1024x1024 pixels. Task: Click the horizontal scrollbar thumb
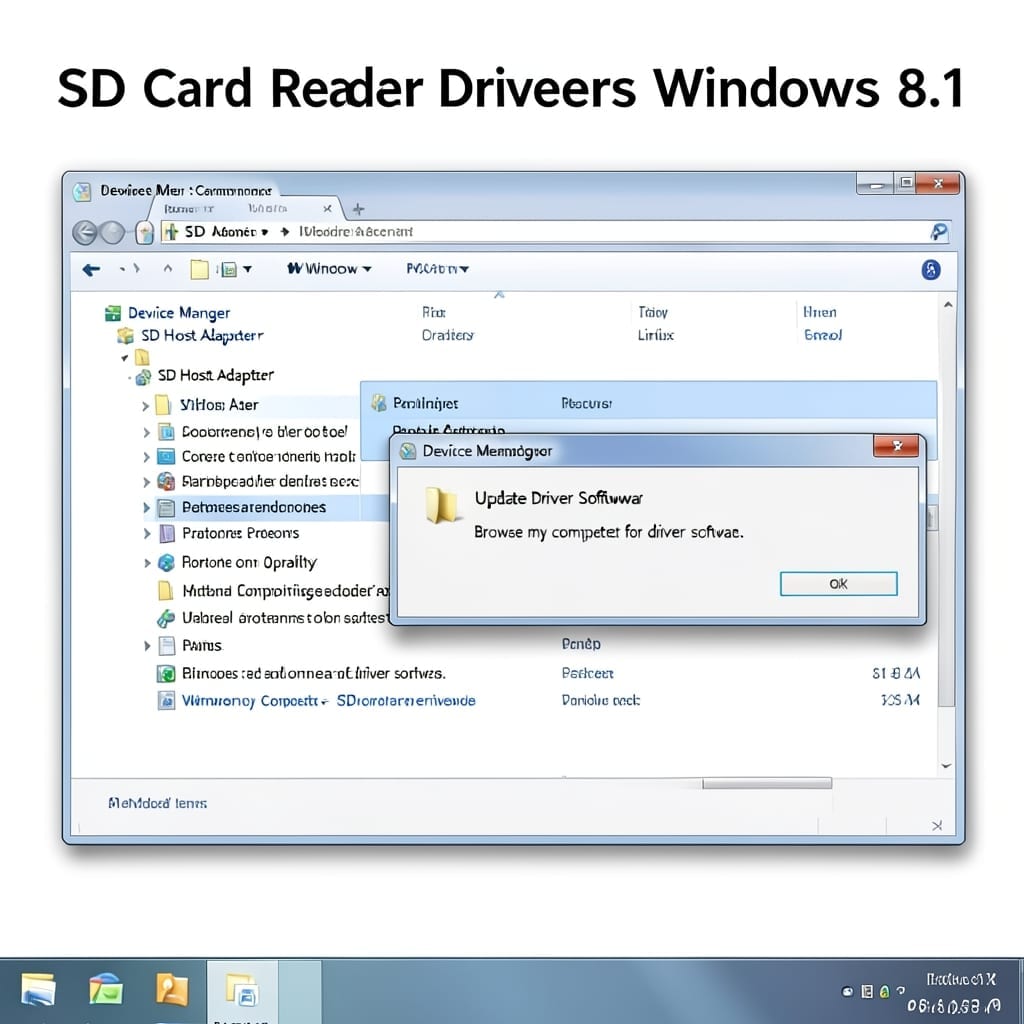(x=767, y=783)
